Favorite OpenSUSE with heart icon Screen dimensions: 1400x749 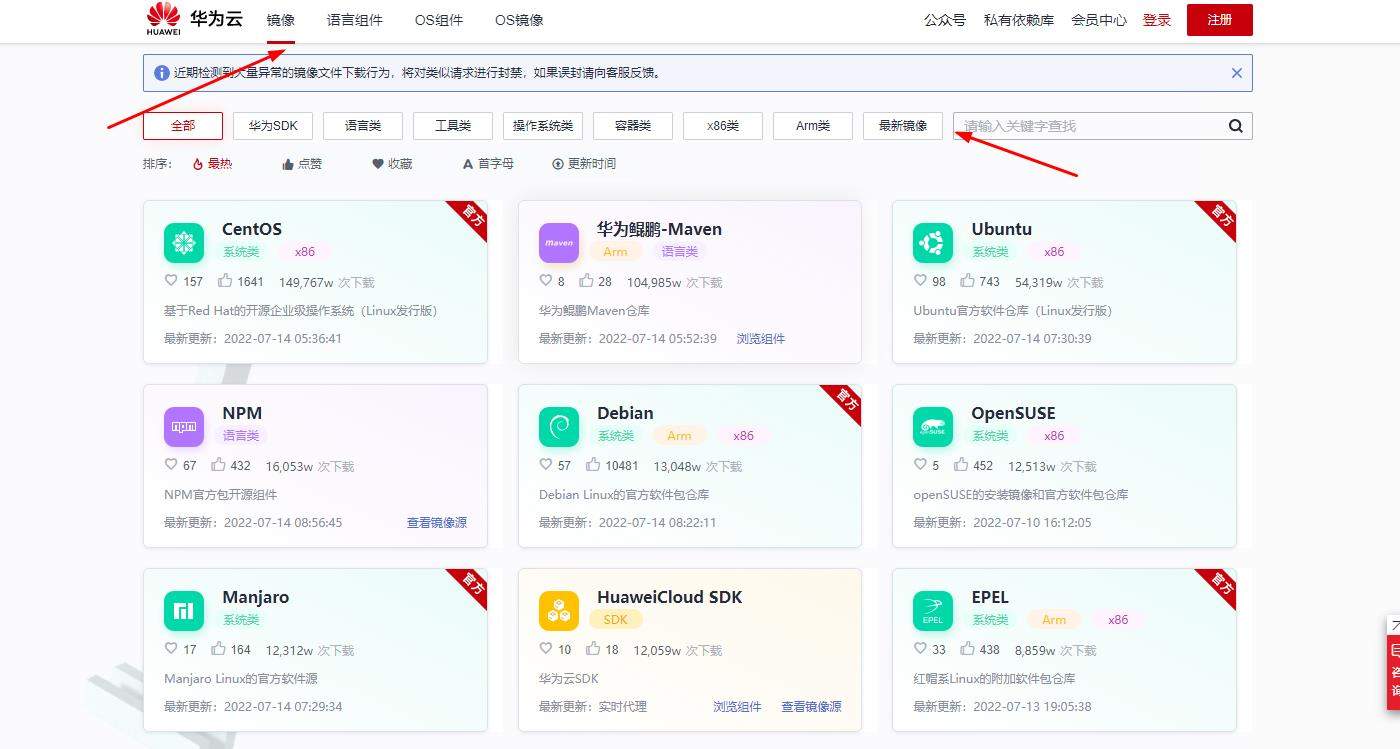pos(920,465)
